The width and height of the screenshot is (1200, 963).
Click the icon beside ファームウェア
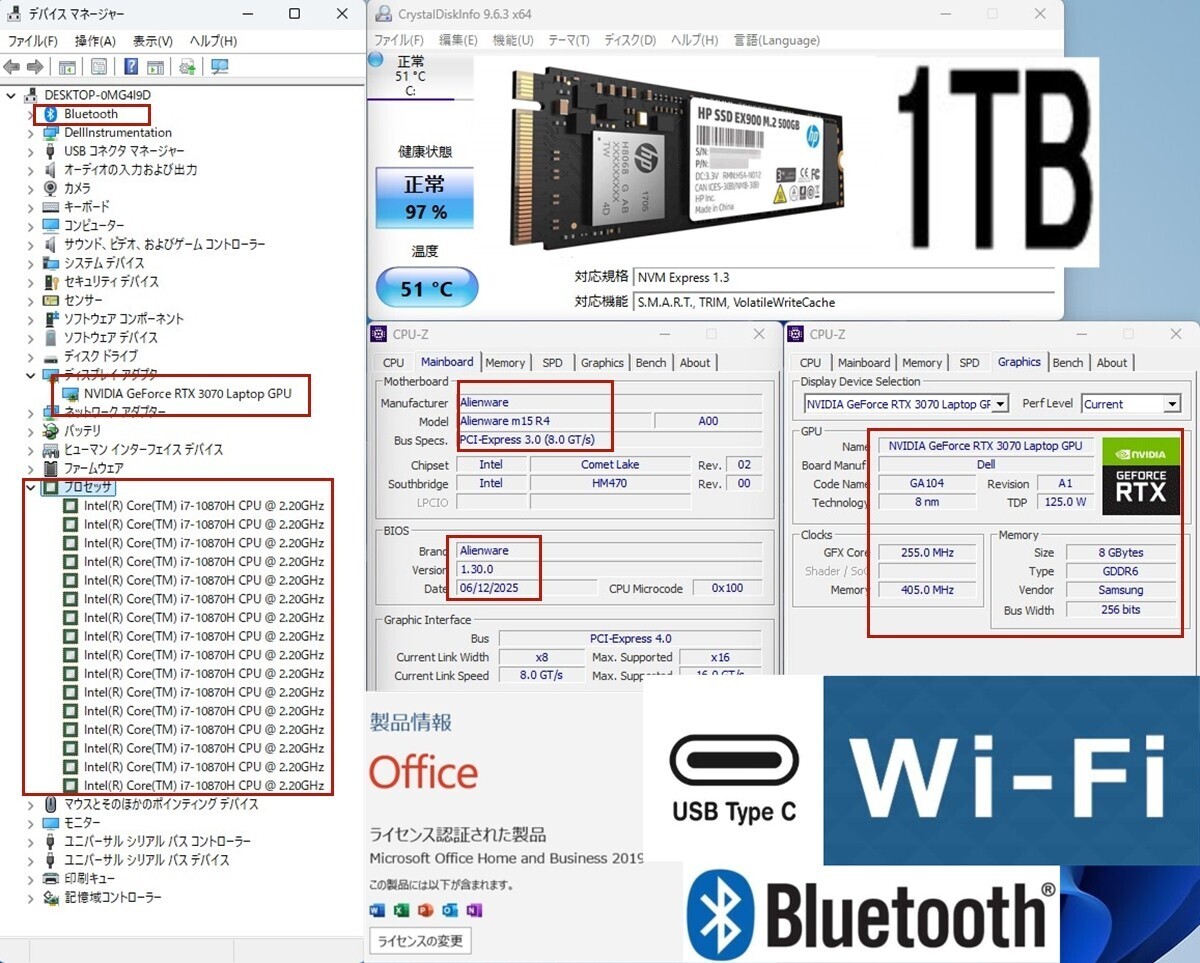(51, 468)
